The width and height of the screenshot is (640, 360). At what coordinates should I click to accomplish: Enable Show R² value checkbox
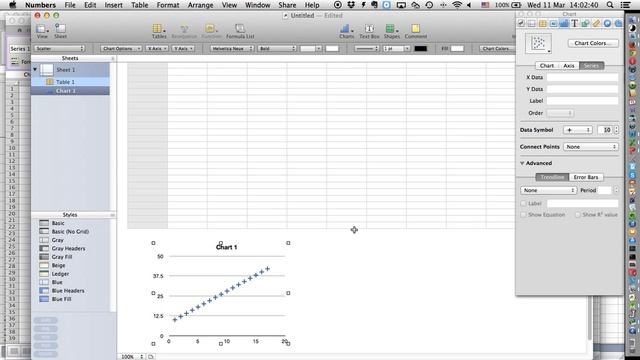click(578, 215)
